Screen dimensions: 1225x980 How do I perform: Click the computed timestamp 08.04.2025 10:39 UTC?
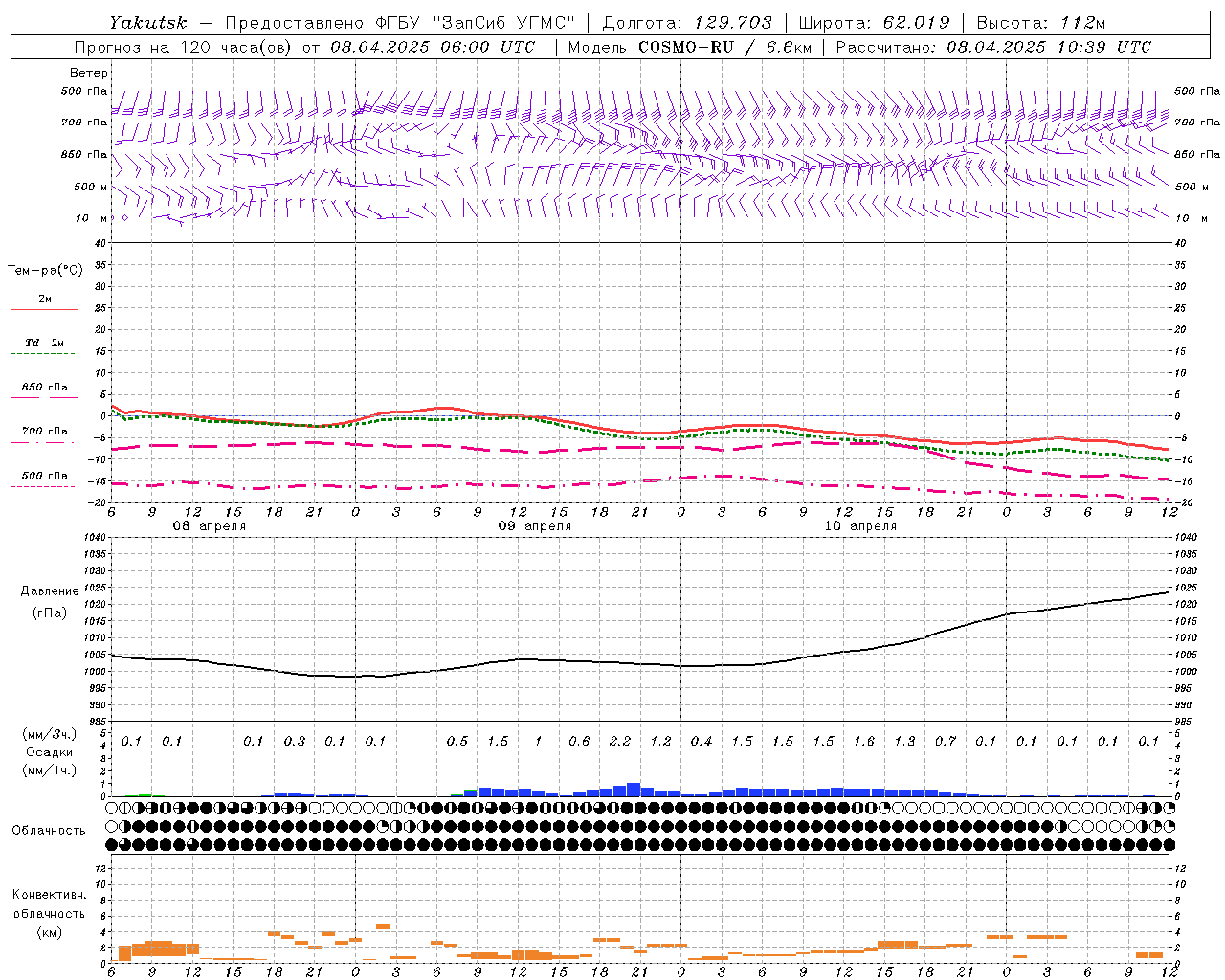1049,47
